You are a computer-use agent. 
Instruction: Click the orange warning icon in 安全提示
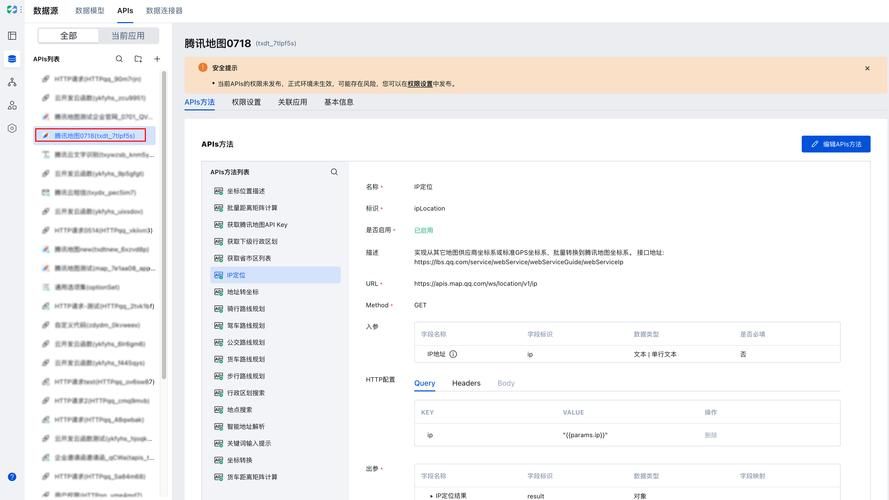click(202, 67)
